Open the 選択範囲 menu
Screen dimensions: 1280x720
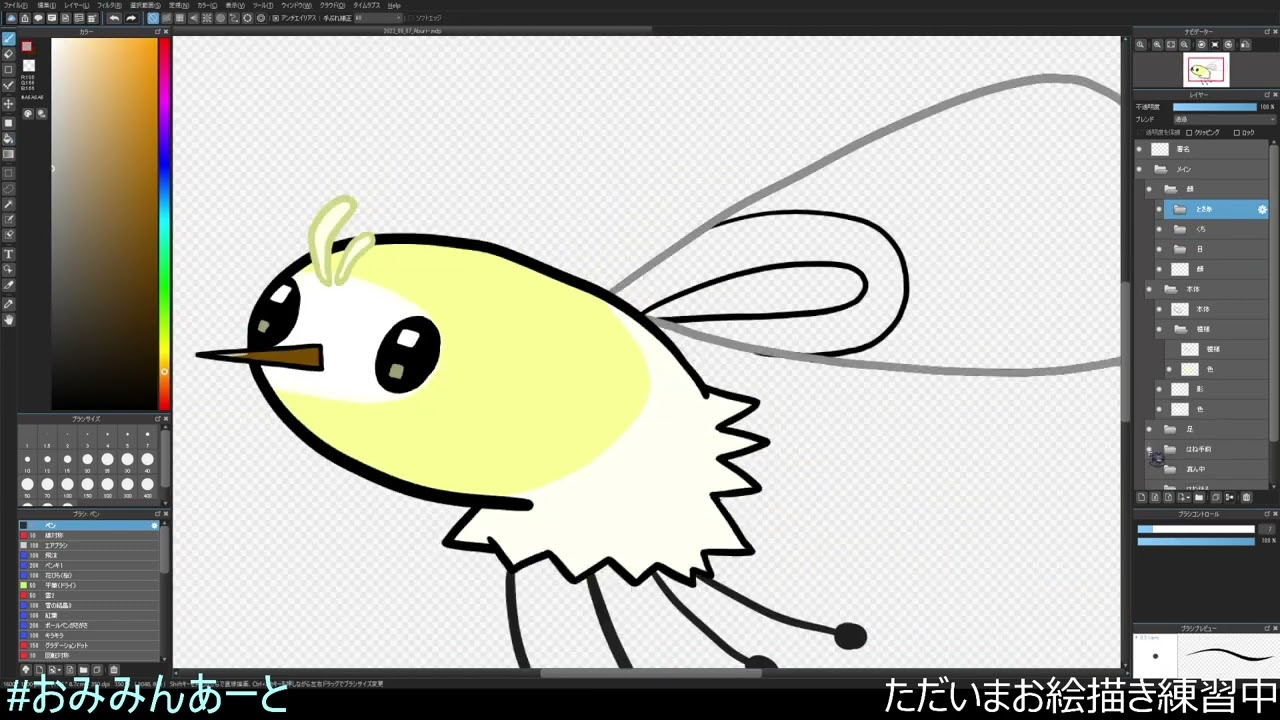point(146,5)
